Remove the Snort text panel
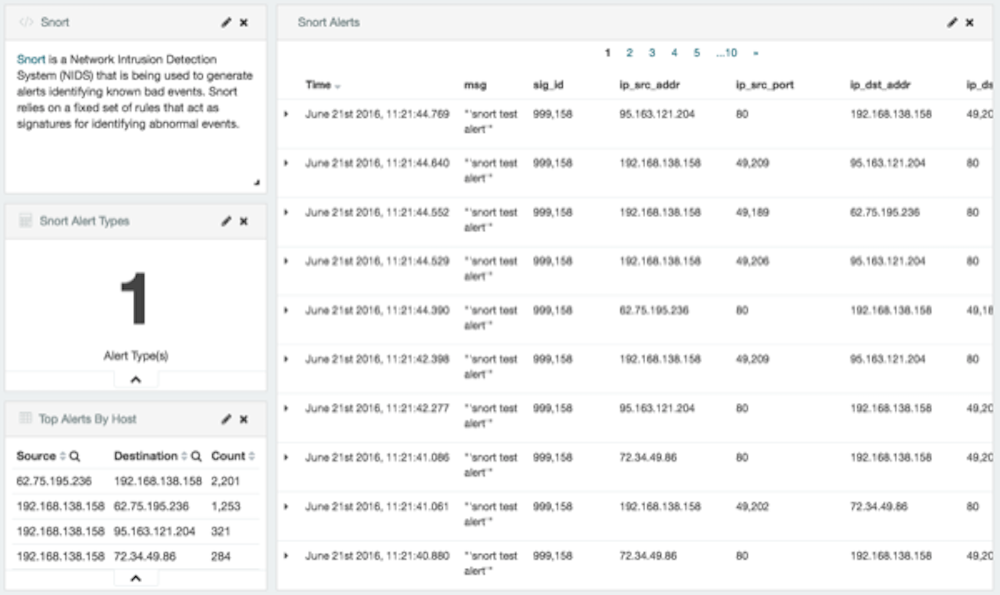The image size is (1000, 595). click(x=244, y=22)
